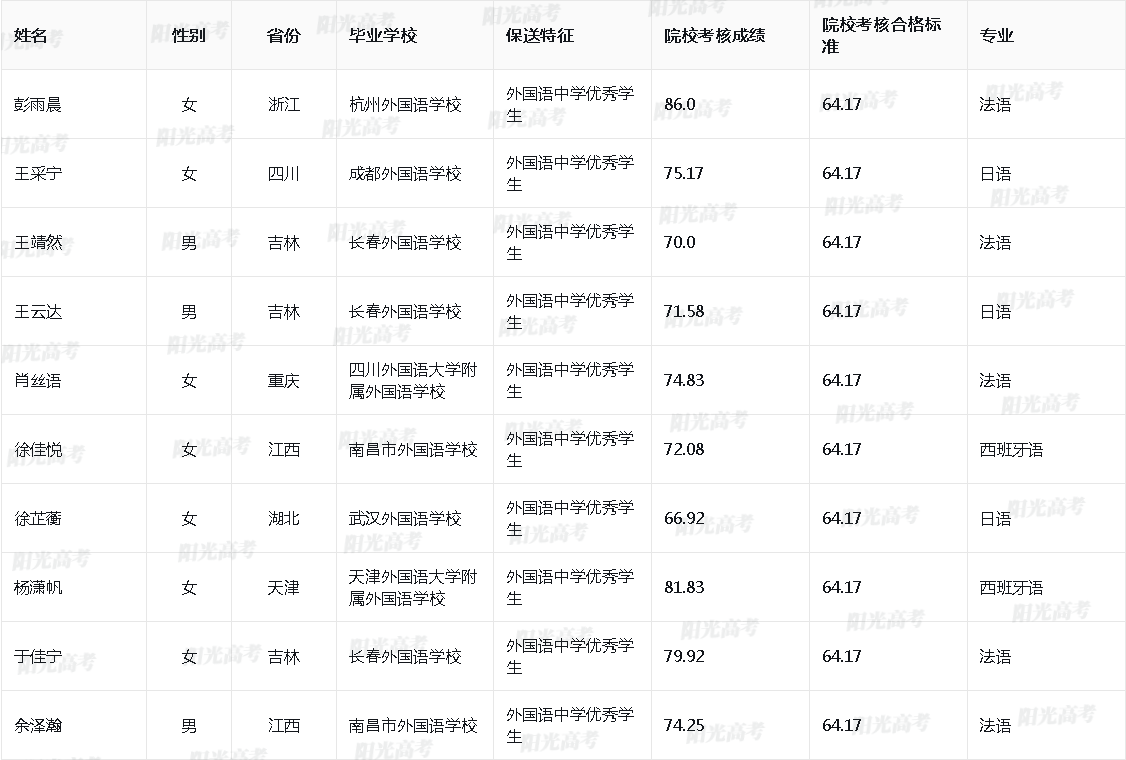Select the name 肖丝语
This screenshot has width=1126, height=760.
38,380
